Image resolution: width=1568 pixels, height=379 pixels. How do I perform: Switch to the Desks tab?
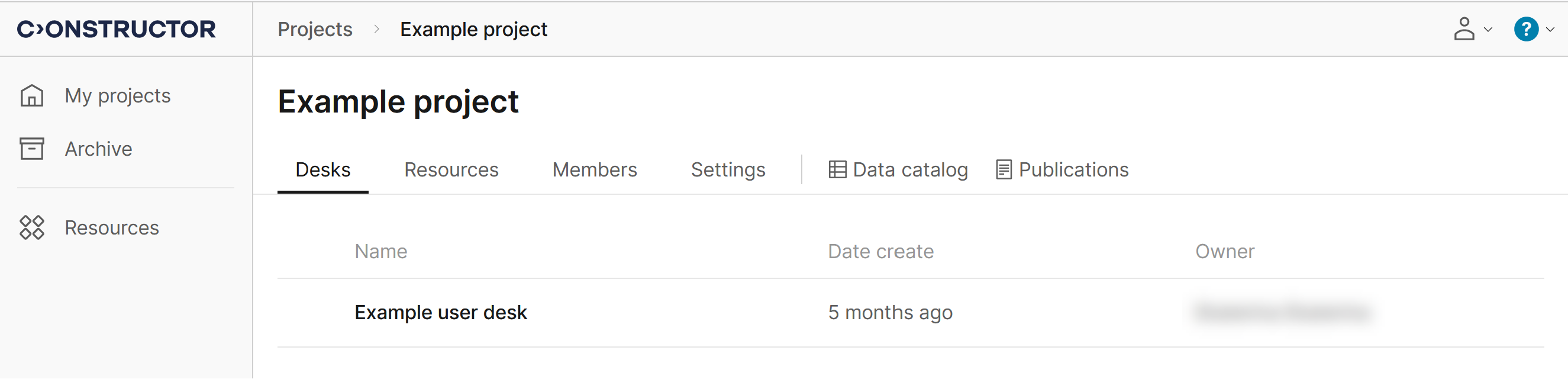click(322, 169)
